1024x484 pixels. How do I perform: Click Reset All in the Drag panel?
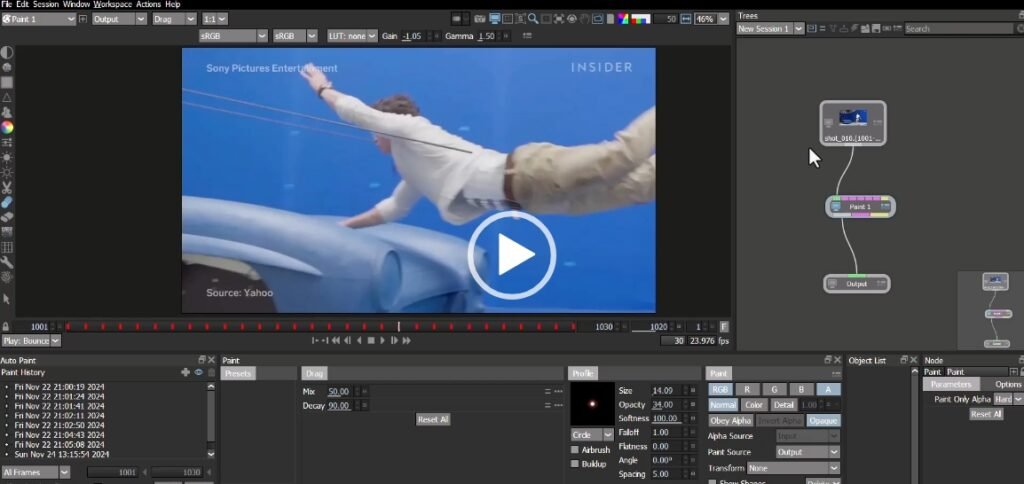point(432,419)
